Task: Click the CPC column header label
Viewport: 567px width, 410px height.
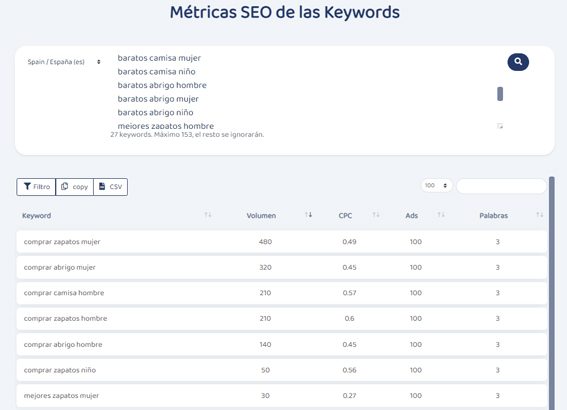Action: pos(345,215)
